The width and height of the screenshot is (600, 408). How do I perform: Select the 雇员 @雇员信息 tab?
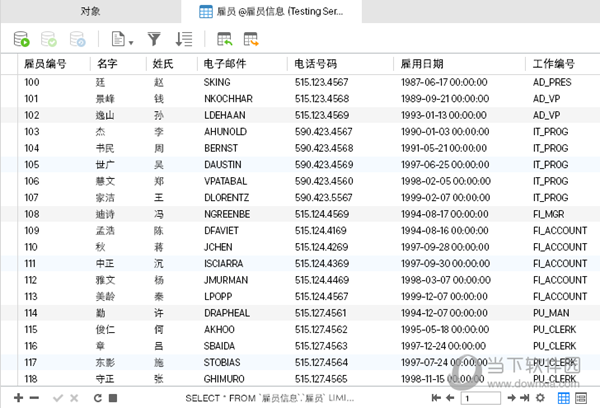271,11
